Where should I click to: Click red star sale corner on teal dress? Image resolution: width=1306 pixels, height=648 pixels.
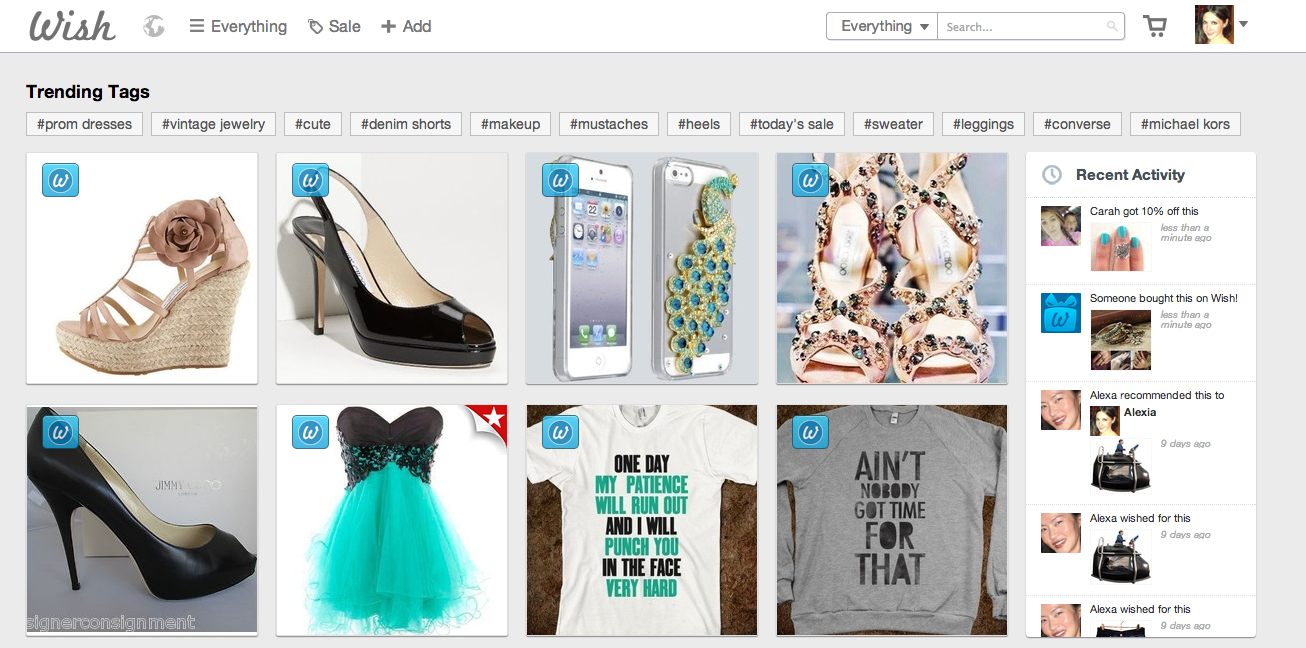491,421
